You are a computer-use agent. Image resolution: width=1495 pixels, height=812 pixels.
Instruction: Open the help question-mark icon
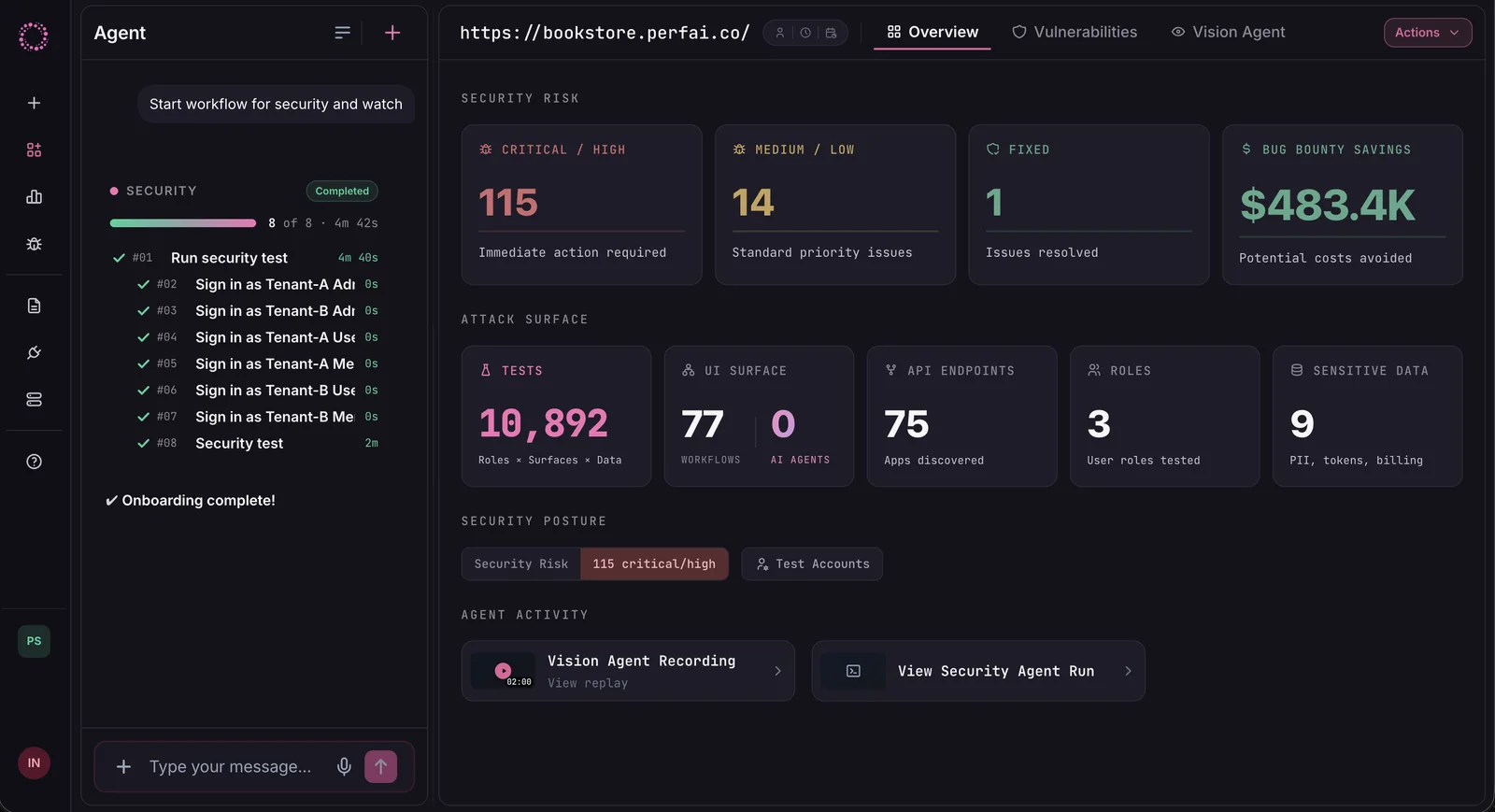(34, 462)
